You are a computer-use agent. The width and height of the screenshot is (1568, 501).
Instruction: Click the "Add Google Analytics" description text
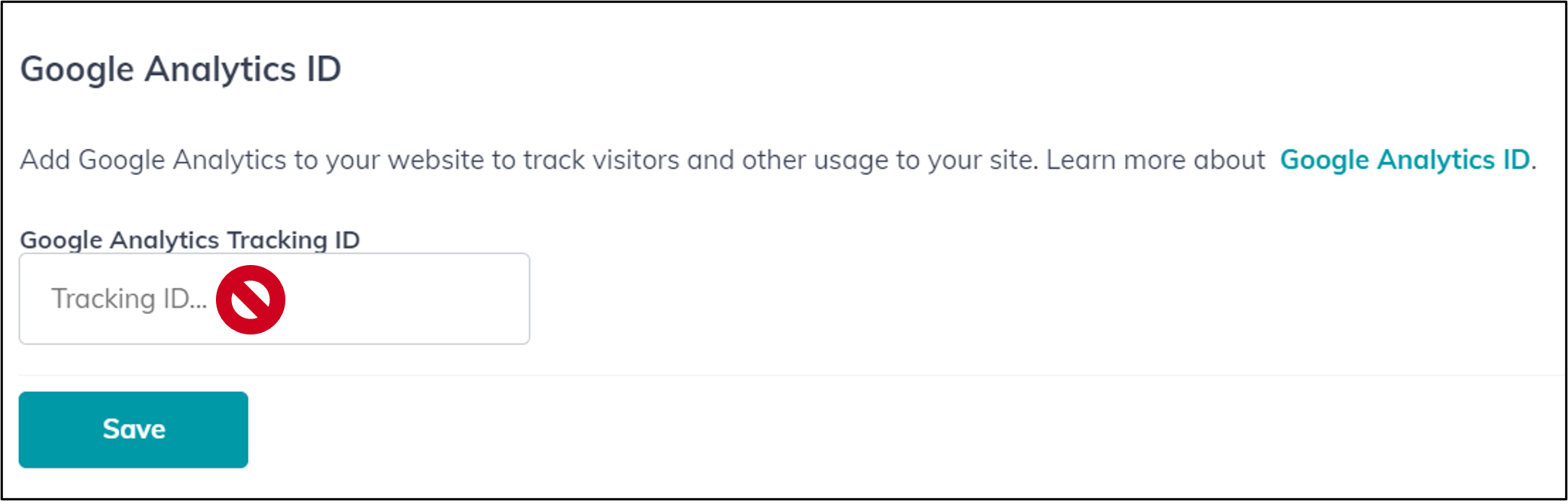153,160
